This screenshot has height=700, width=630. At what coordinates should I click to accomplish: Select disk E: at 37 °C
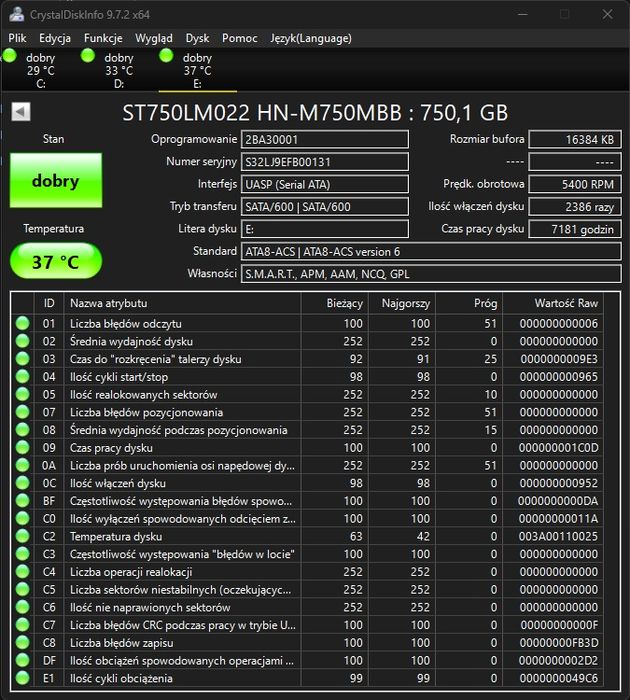point(197,71)
